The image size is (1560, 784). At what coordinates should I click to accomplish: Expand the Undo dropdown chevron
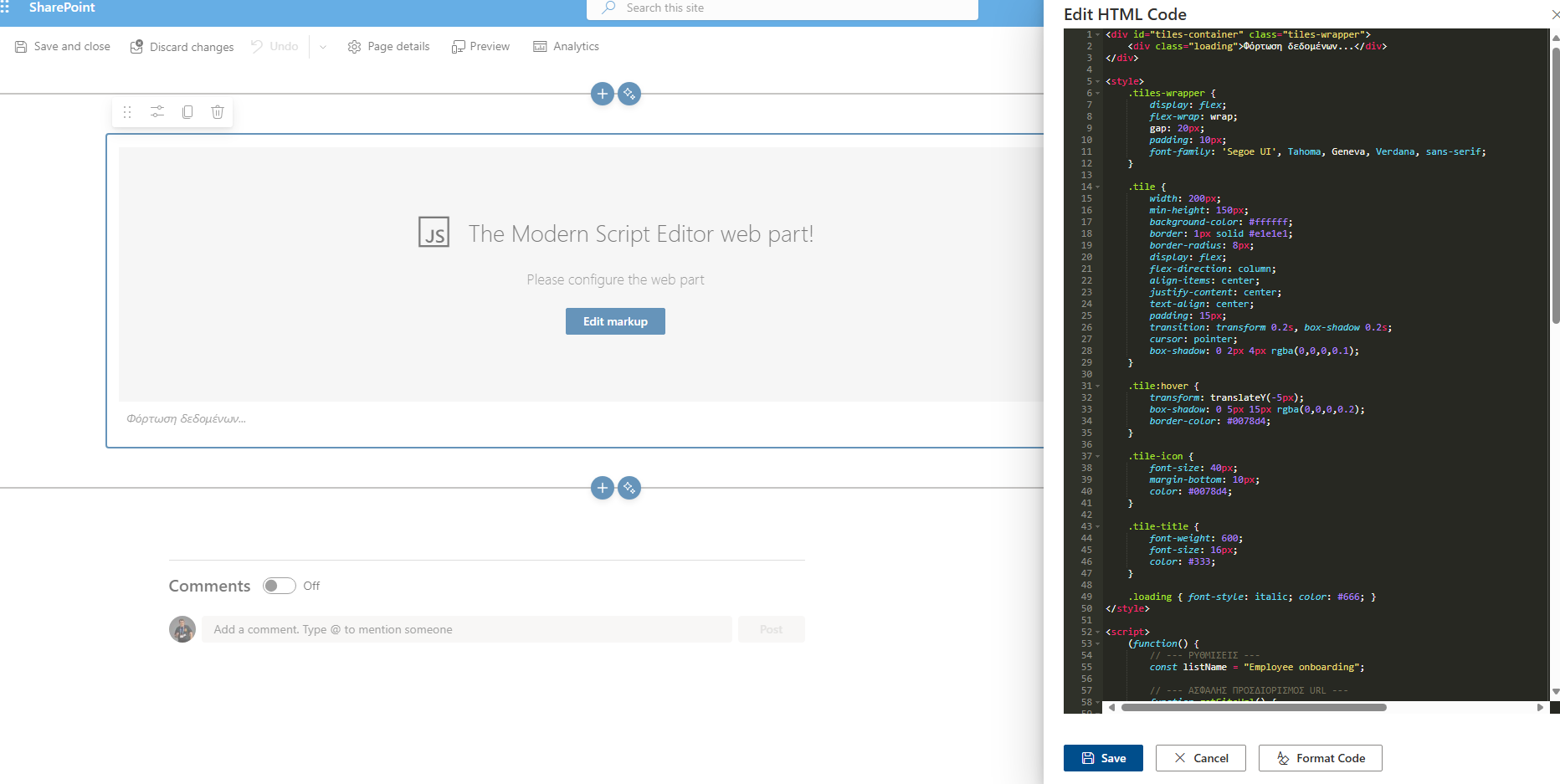click(x=323, y=47)
